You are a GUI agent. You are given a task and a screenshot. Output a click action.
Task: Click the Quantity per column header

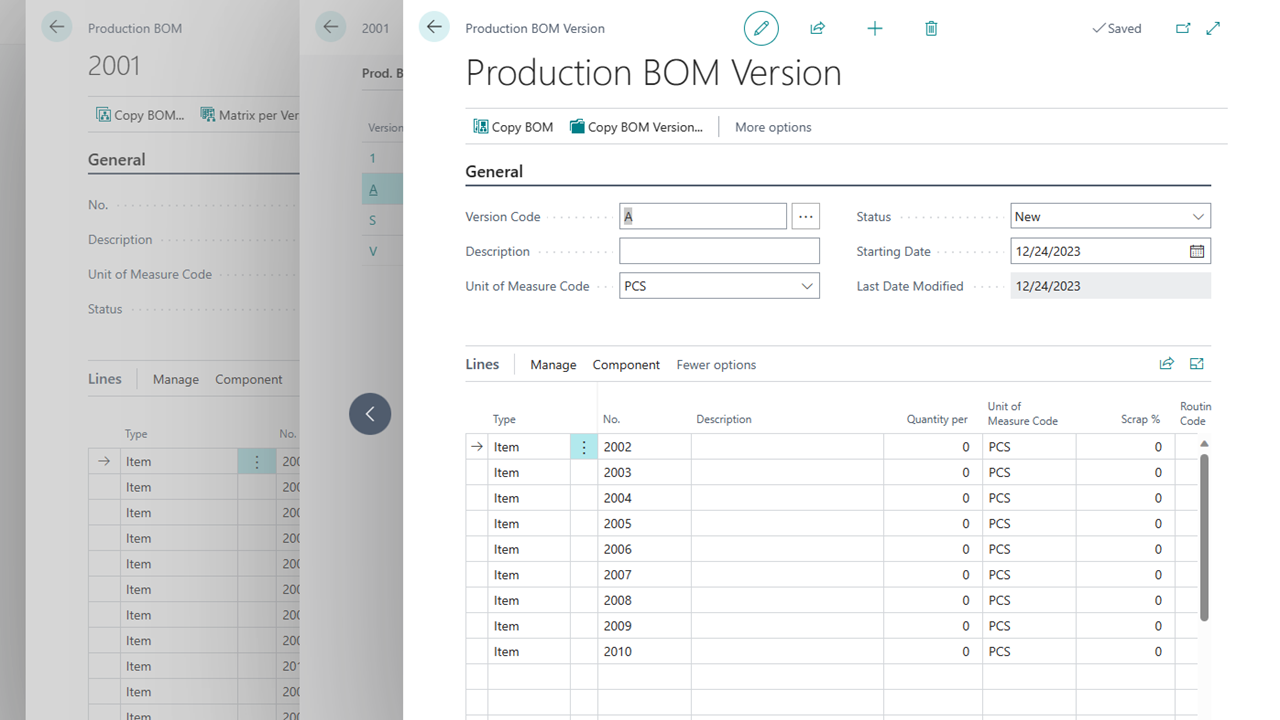tap(937, 419)
